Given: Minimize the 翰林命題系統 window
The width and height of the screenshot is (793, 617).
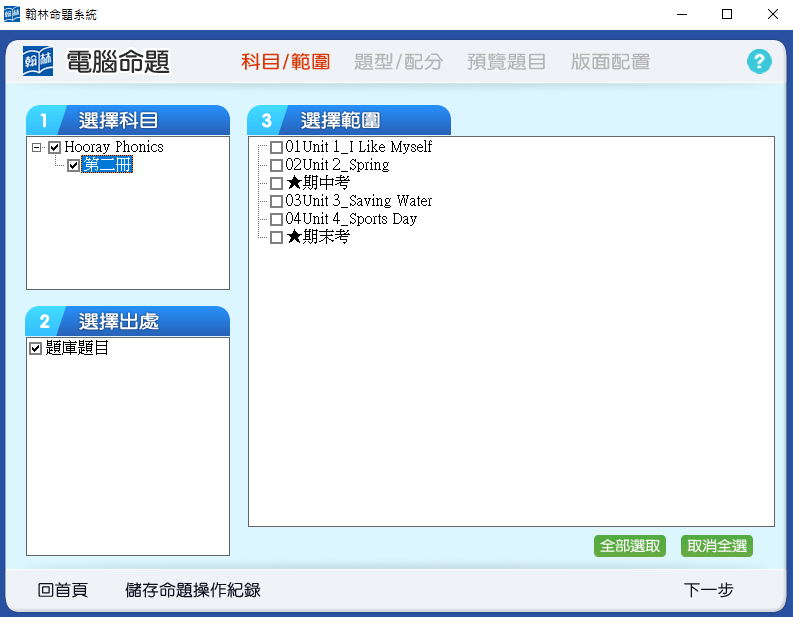Looking at the screenshot, I should (x=682, y=14).
